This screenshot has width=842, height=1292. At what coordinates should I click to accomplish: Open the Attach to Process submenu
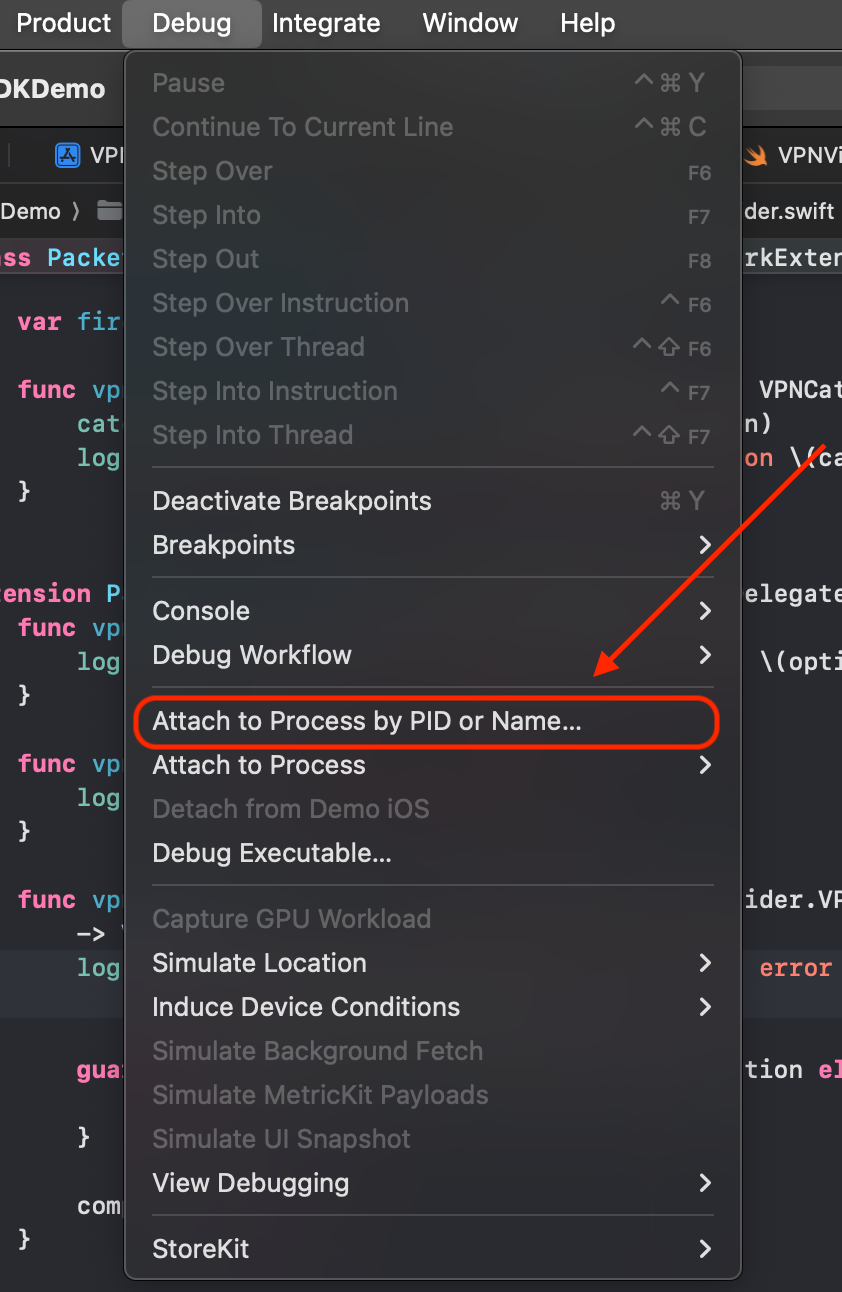point(432,765)
